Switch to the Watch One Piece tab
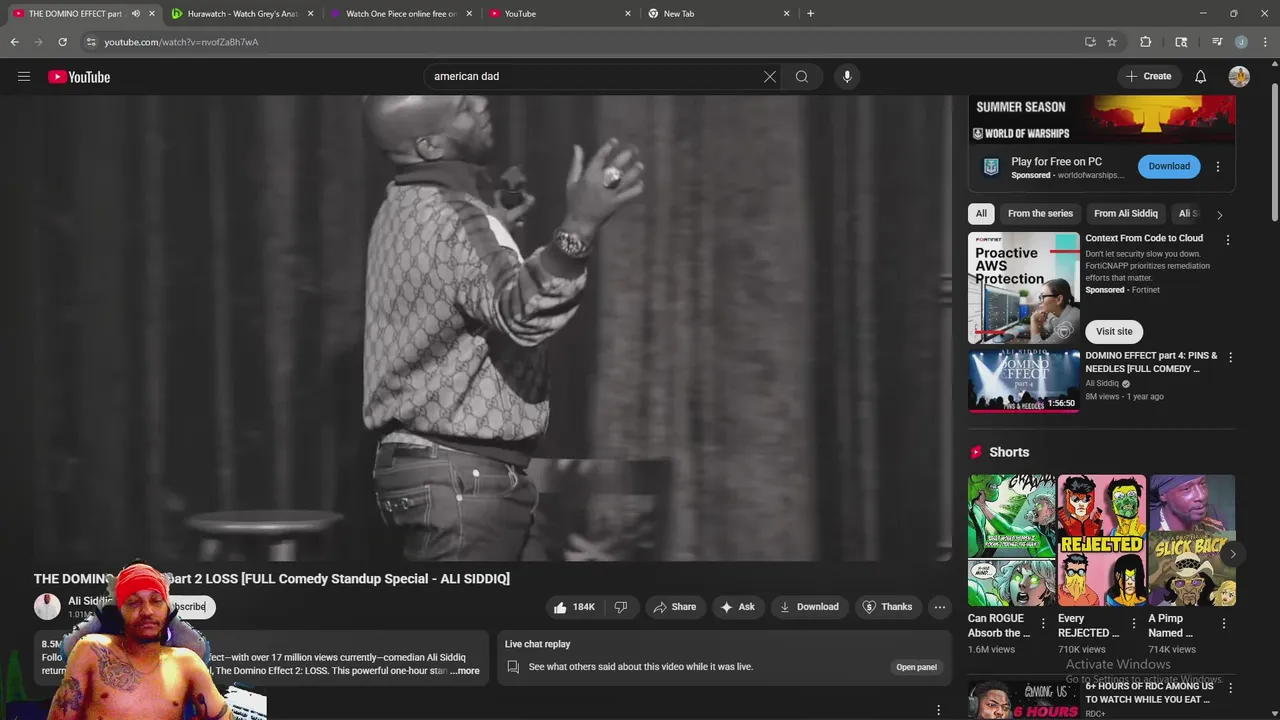Image resolution: width=1280 pixels, height=720 pixels. pyautogui.click(x=400, y=14)
